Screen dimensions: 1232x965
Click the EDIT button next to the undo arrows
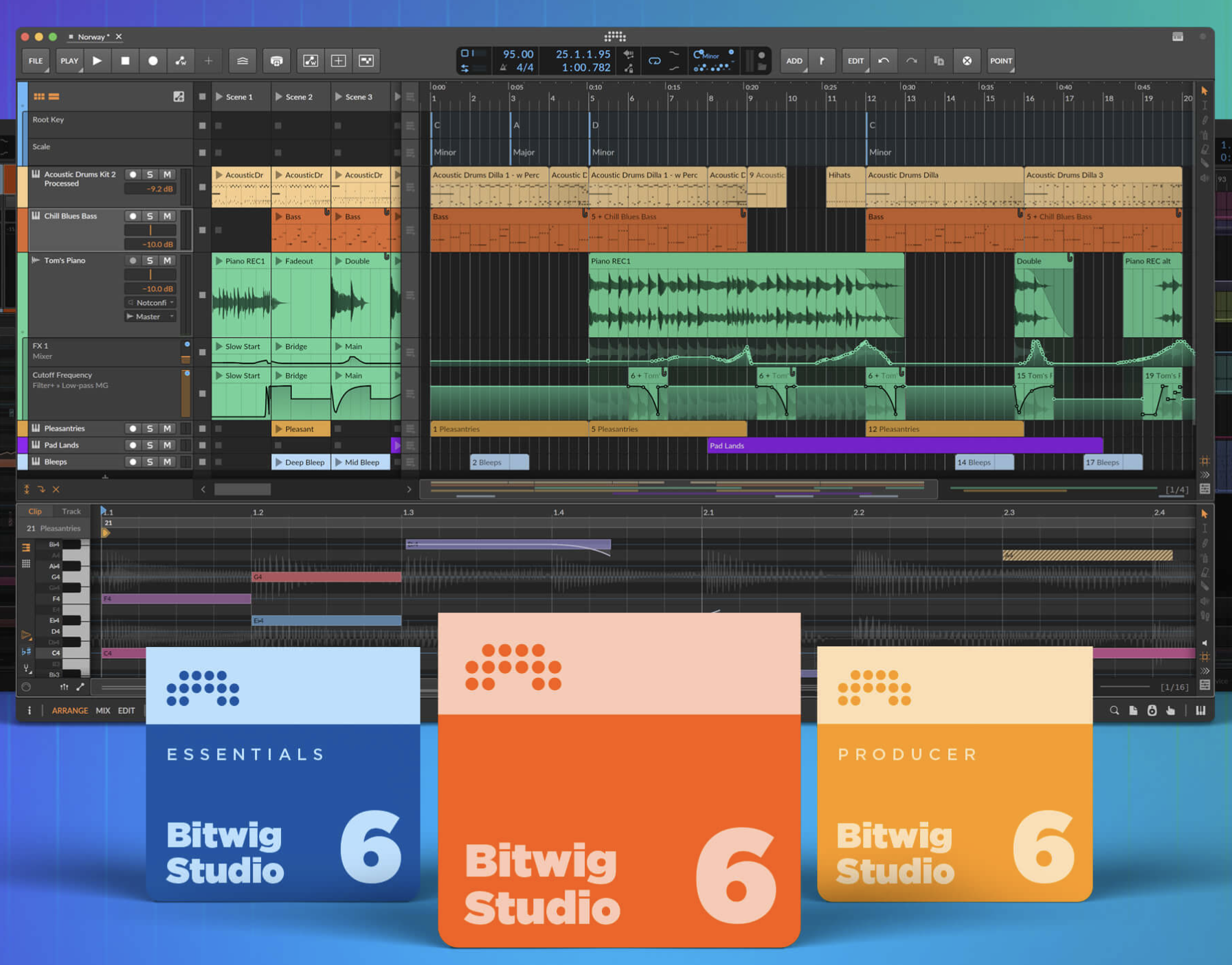tap(855, 60)
